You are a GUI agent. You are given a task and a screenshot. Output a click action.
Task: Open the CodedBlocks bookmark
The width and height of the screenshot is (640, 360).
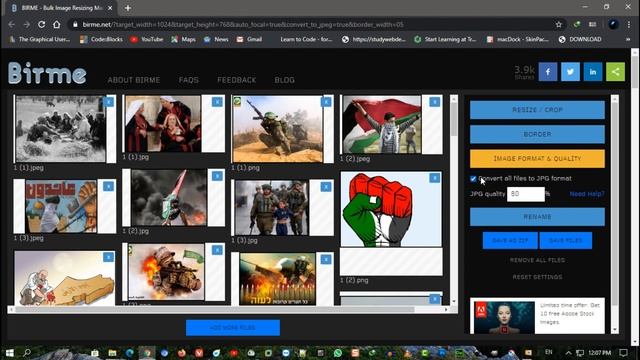101,39
